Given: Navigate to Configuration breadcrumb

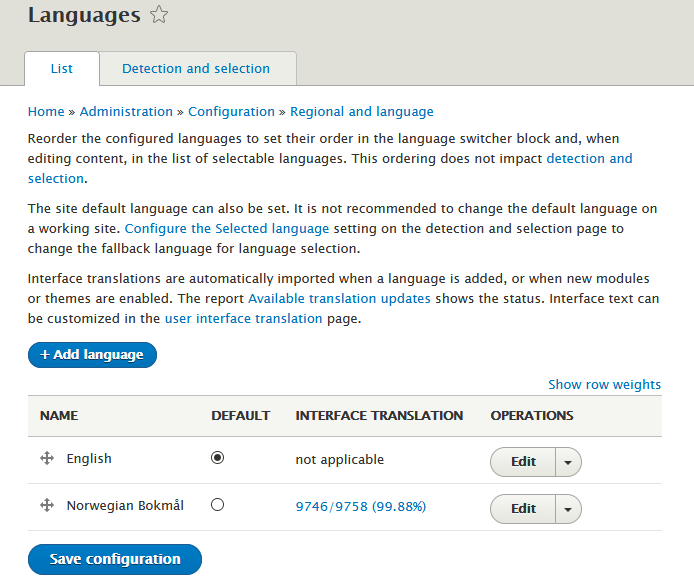Looking at the screenshot, I should [231, 112].
